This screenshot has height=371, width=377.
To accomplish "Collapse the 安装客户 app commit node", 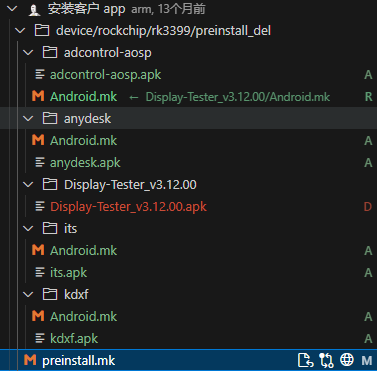I will pyautogui.click(x=12, y=9).
